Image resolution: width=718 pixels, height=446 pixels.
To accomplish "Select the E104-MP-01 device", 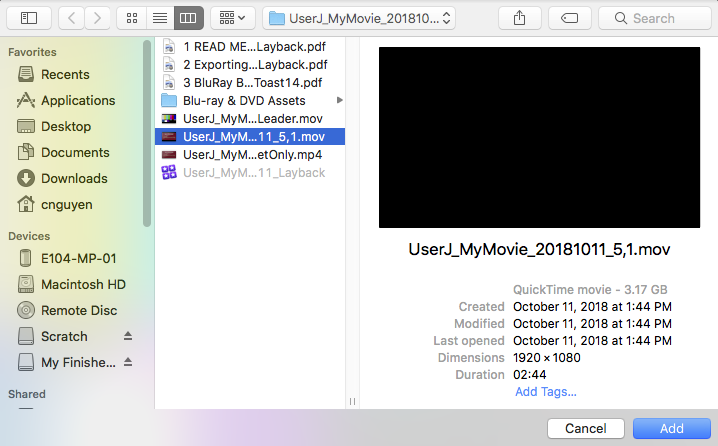I will click(x=78, y=258).
